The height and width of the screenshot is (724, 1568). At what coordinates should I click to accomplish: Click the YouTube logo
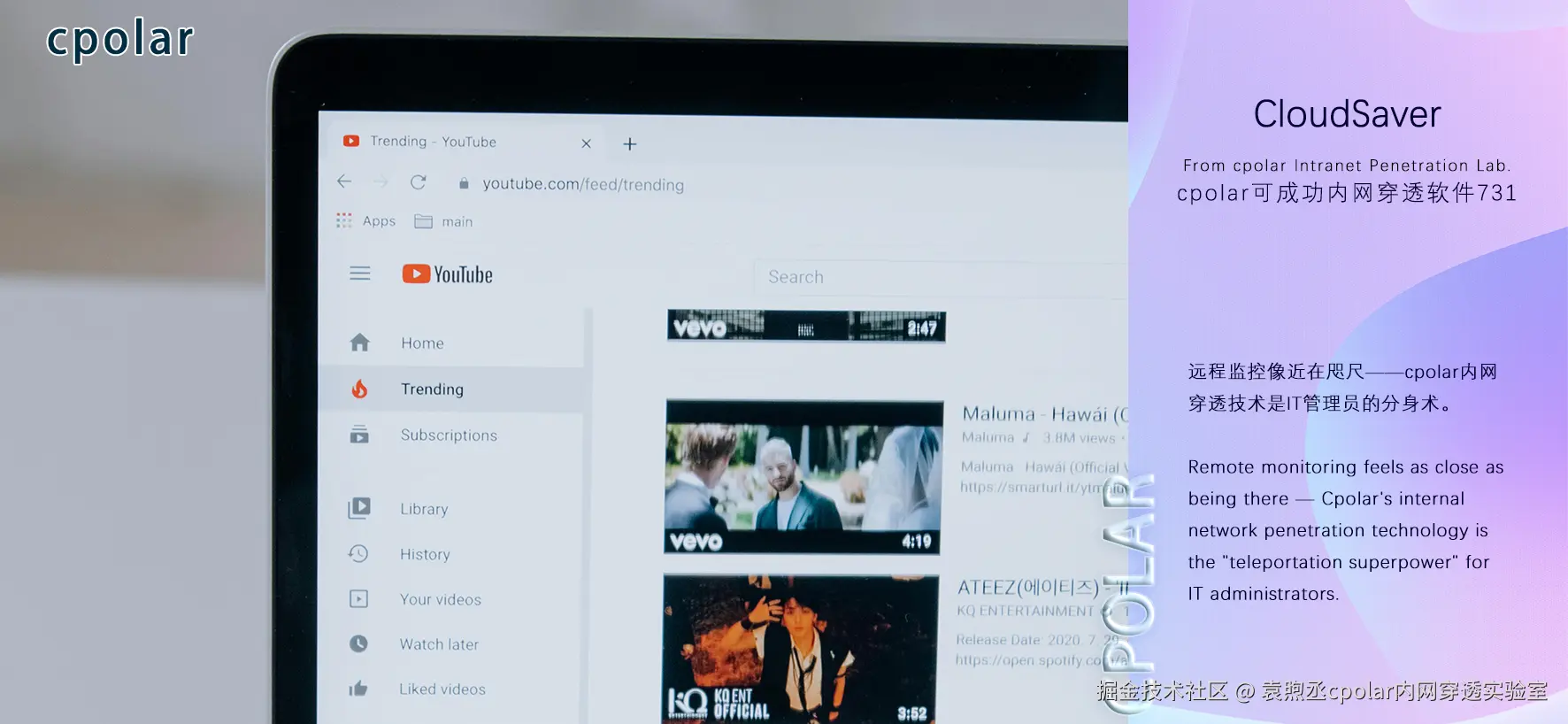point(448,274)
